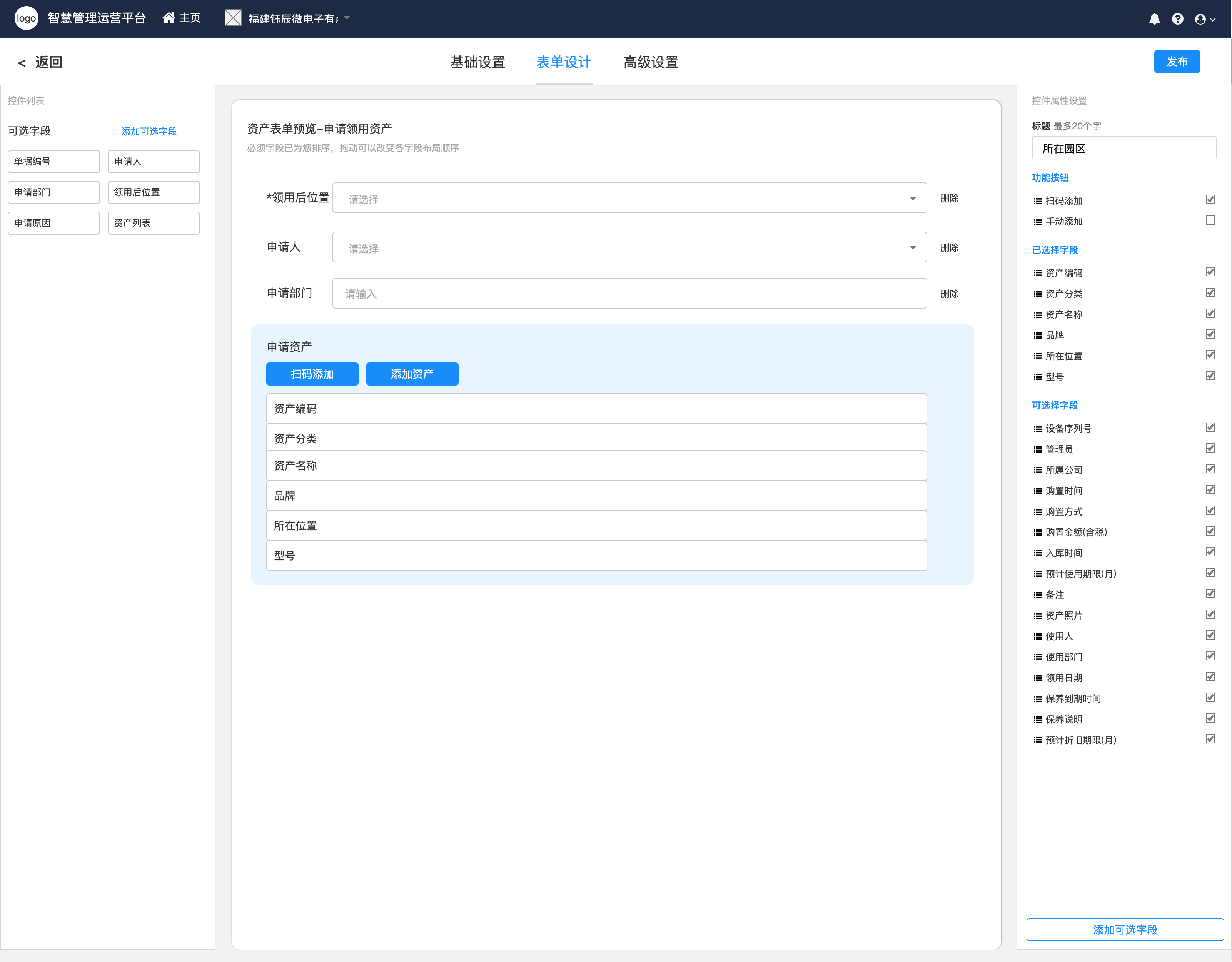
Task: Open the user account menu icon
Action: [x=1200, y=19]
